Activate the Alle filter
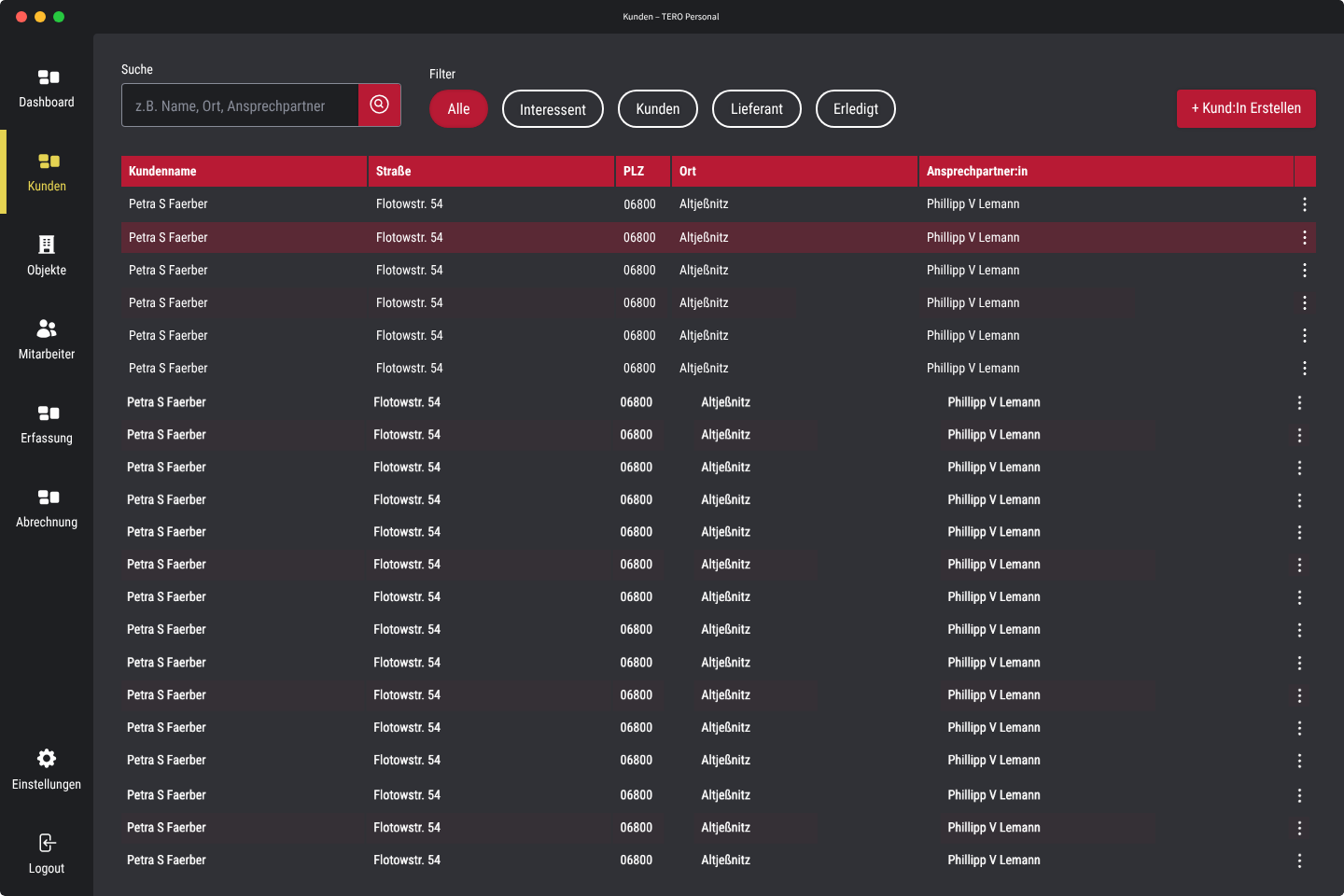1344x896 pixels. 458,109
